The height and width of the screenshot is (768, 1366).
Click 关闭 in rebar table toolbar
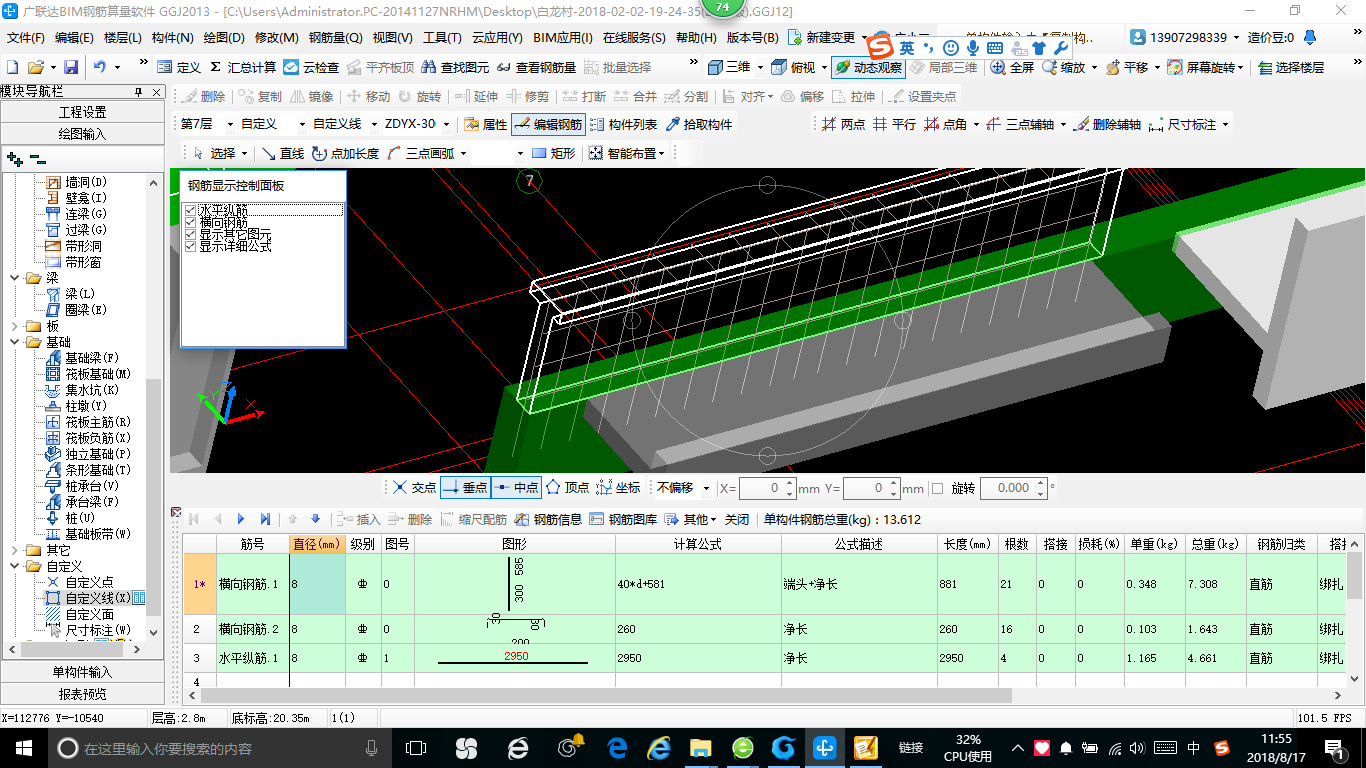tap(737, 519)
